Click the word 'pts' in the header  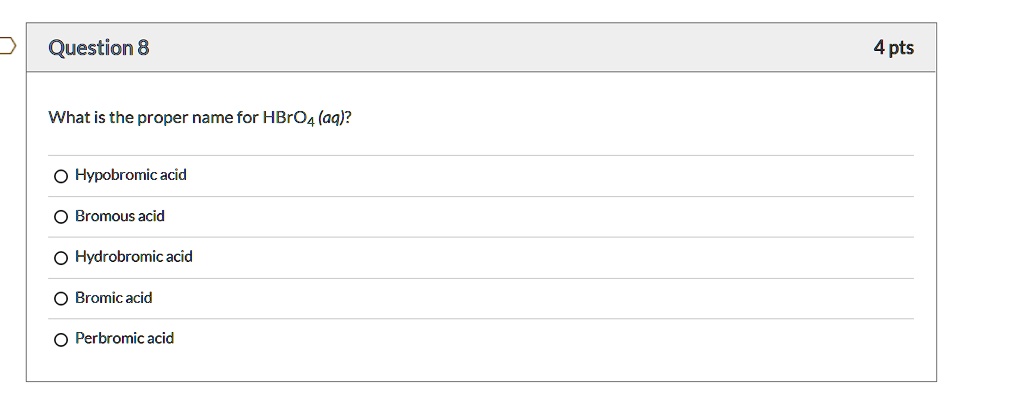click(900, 48)
